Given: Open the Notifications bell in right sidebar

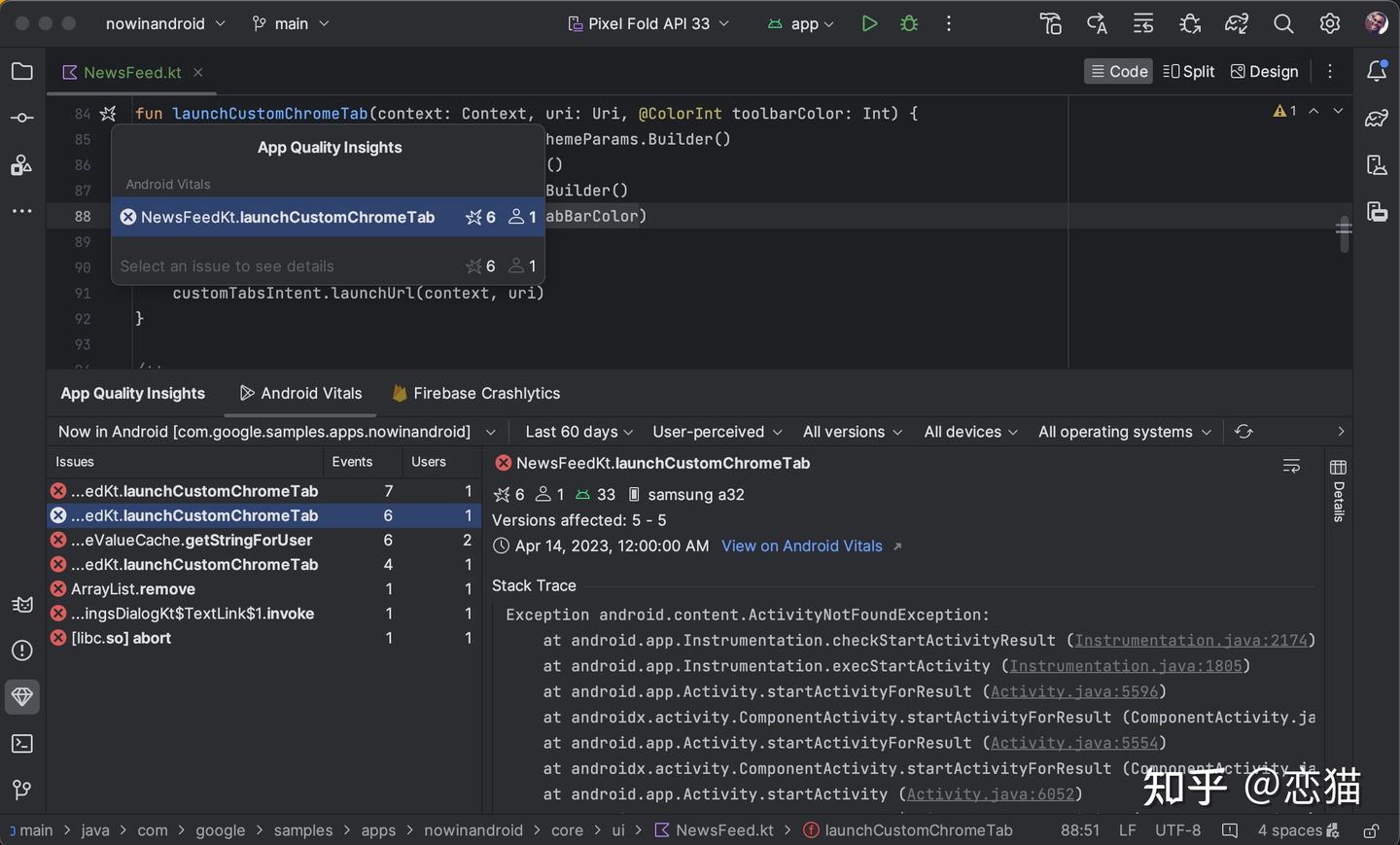Looking at the screenshot, I should 1377,70.
